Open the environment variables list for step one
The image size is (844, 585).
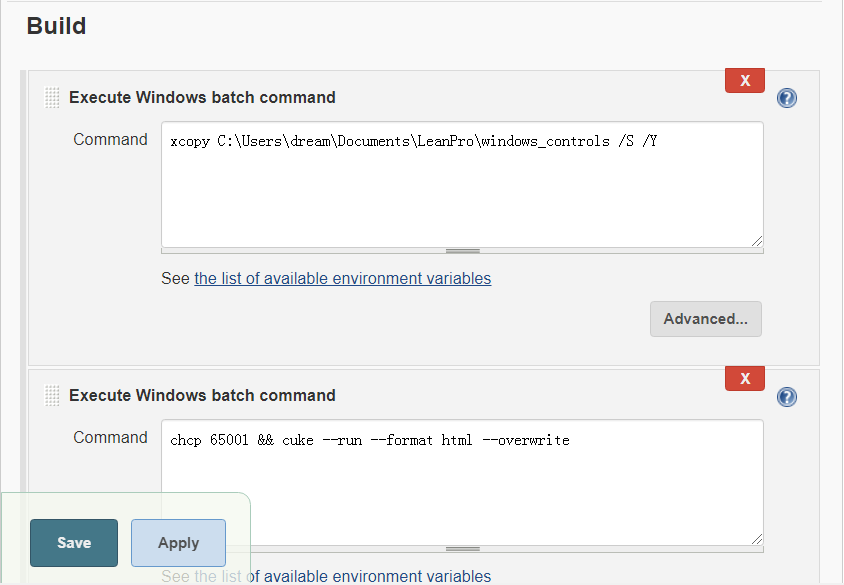click(342, 278)
